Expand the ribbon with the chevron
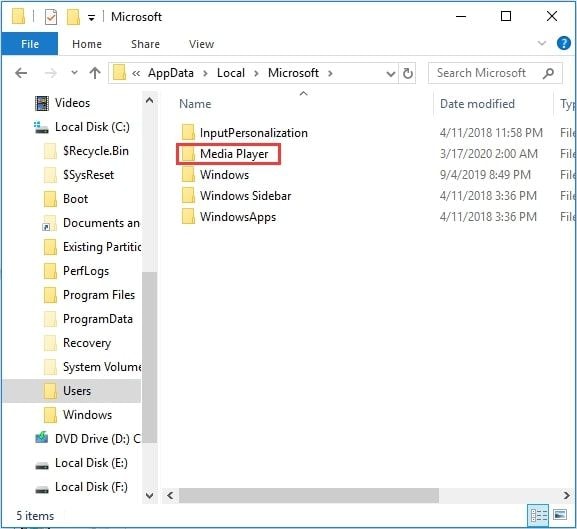577x529 pixels. tap(542, 43)
